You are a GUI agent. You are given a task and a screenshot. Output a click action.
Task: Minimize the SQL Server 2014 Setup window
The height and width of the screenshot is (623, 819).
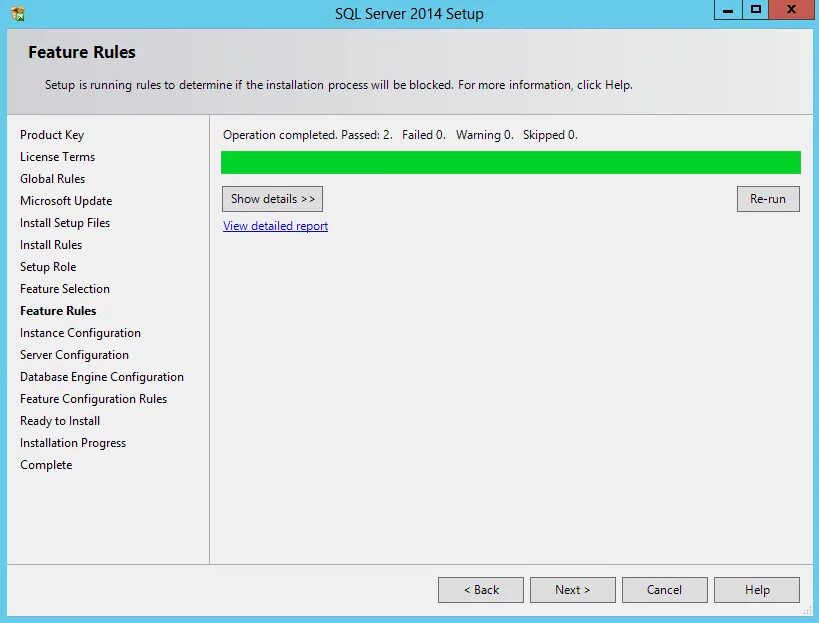point(728,10)
